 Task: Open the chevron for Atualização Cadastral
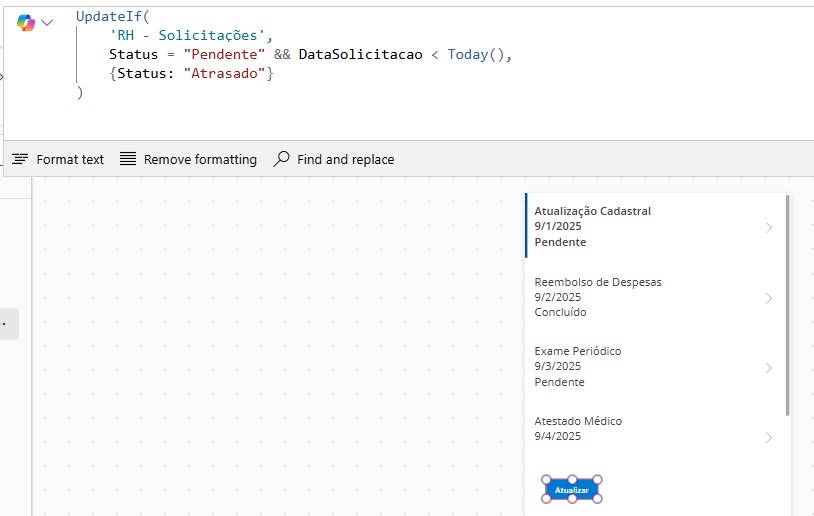(x=768, y=228)
